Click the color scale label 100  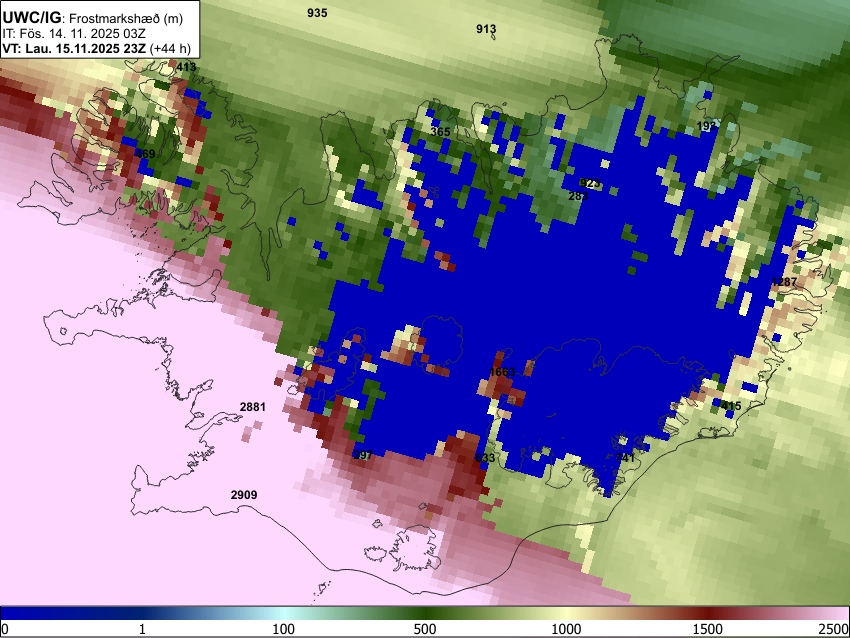283,629
